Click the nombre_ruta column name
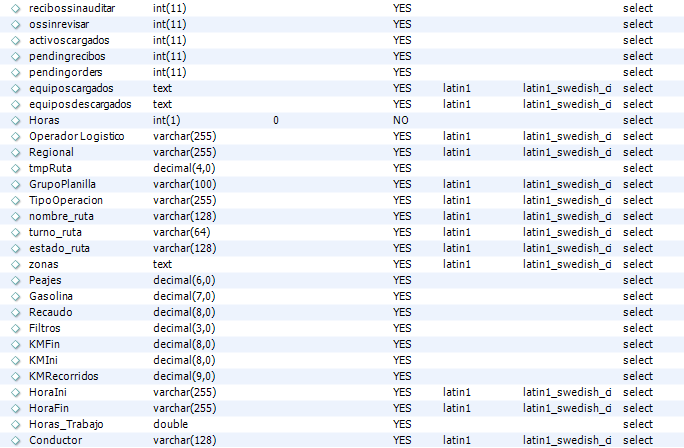 pyautogui.click(x=61, y=216)
